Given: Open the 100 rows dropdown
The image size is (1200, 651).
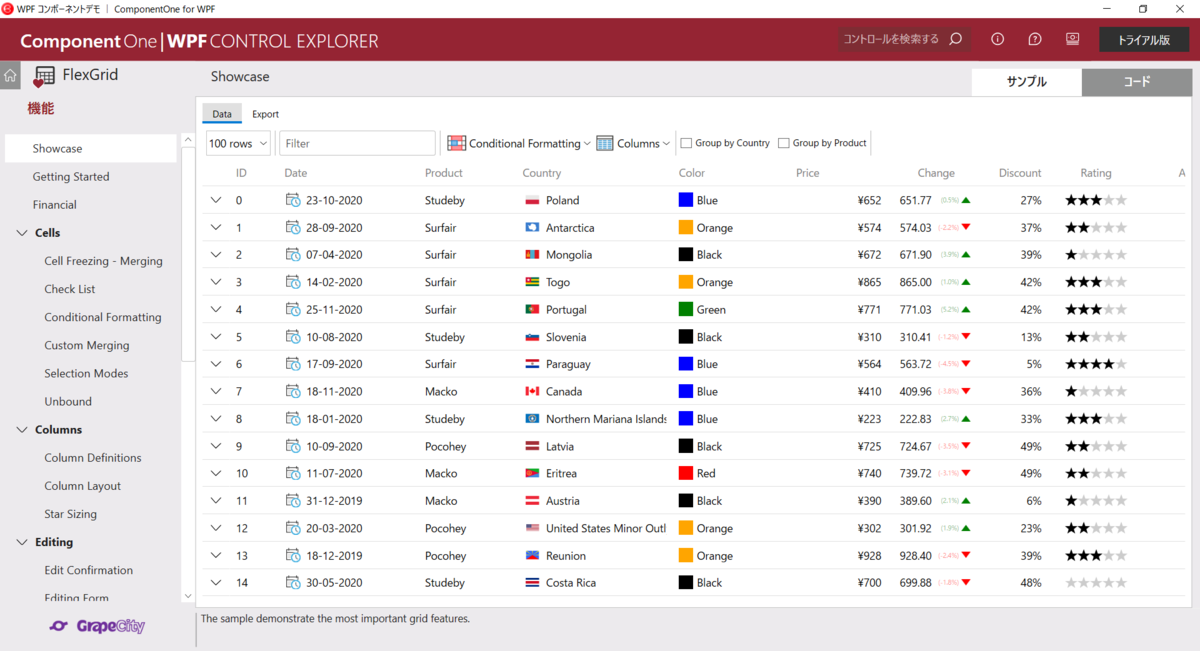Looking at the screenshot, I should pyautogui.click(x=239, y=143).
